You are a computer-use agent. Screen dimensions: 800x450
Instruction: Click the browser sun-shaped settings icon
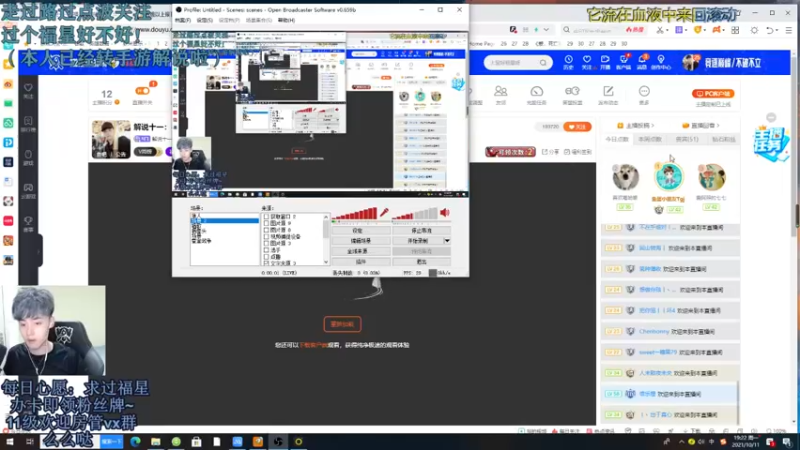tap(754, 30)
